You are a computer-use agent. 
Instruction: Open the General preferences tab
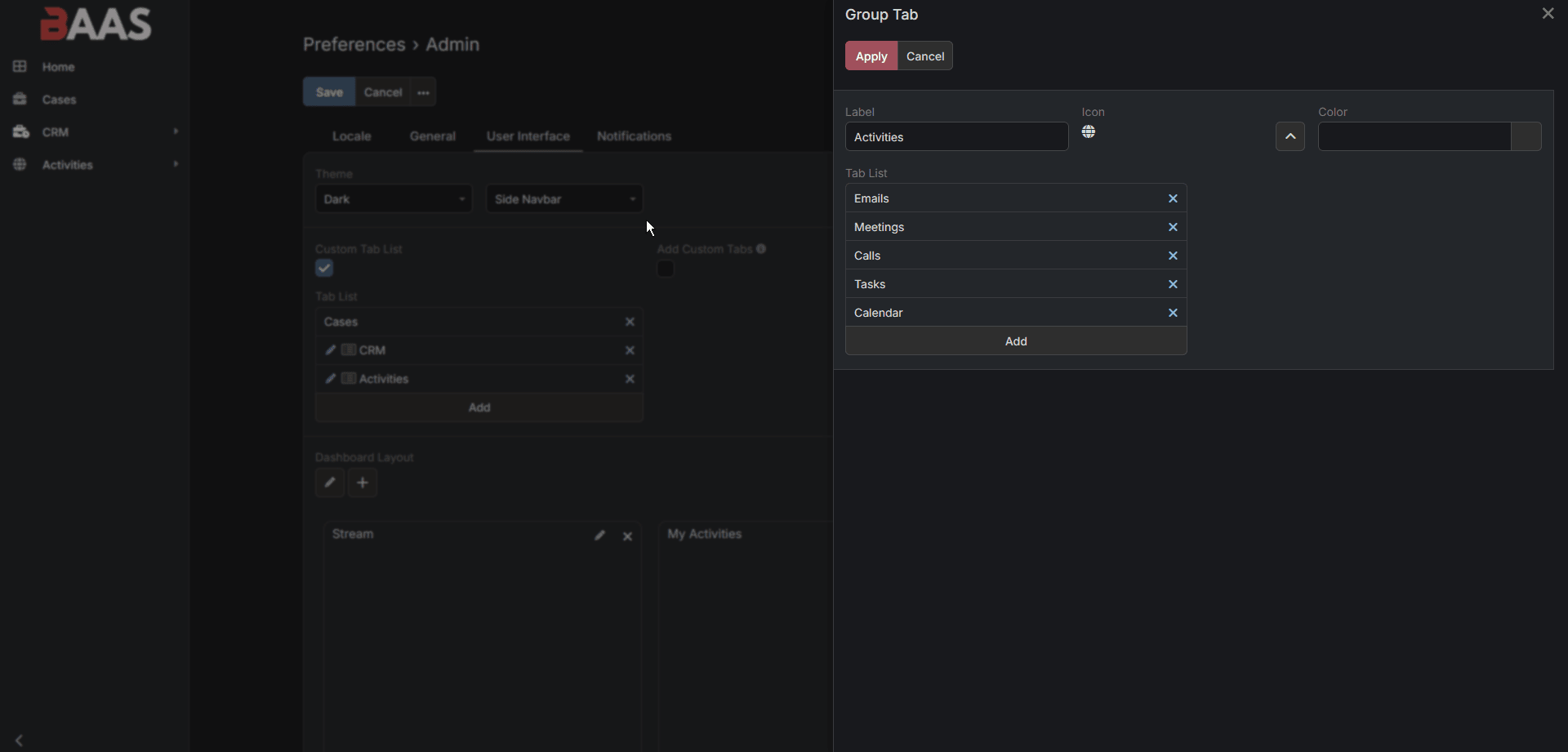(x=433, y=136)
